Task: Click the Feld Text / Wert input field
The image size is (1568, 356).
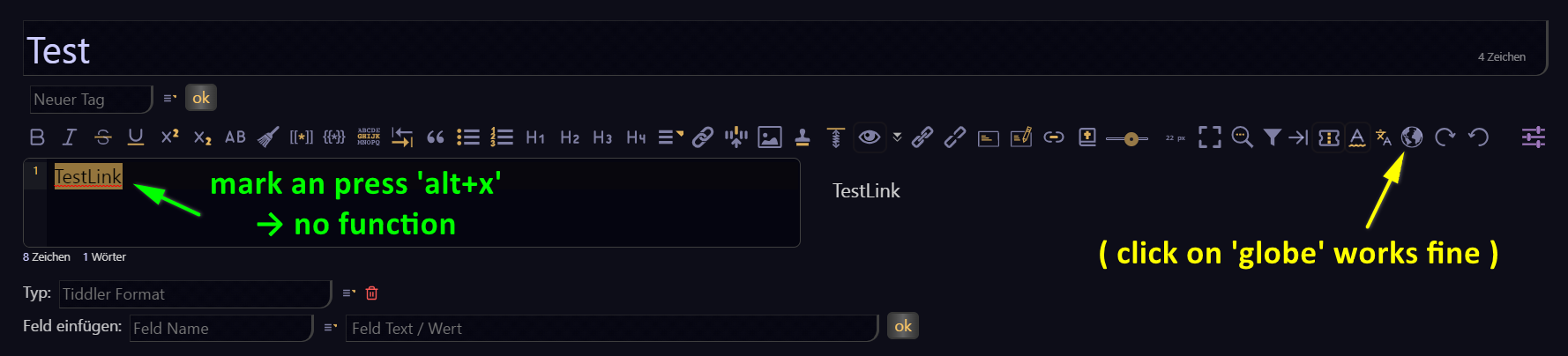Action: coord(611,328)
